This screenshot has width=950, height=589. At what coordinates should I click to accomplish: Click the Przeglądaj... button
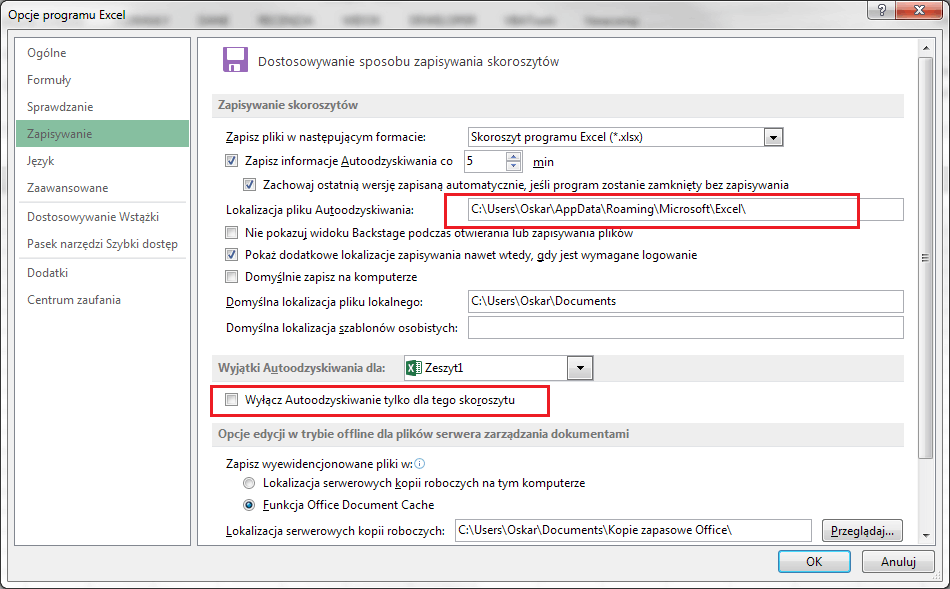(862, 530)
